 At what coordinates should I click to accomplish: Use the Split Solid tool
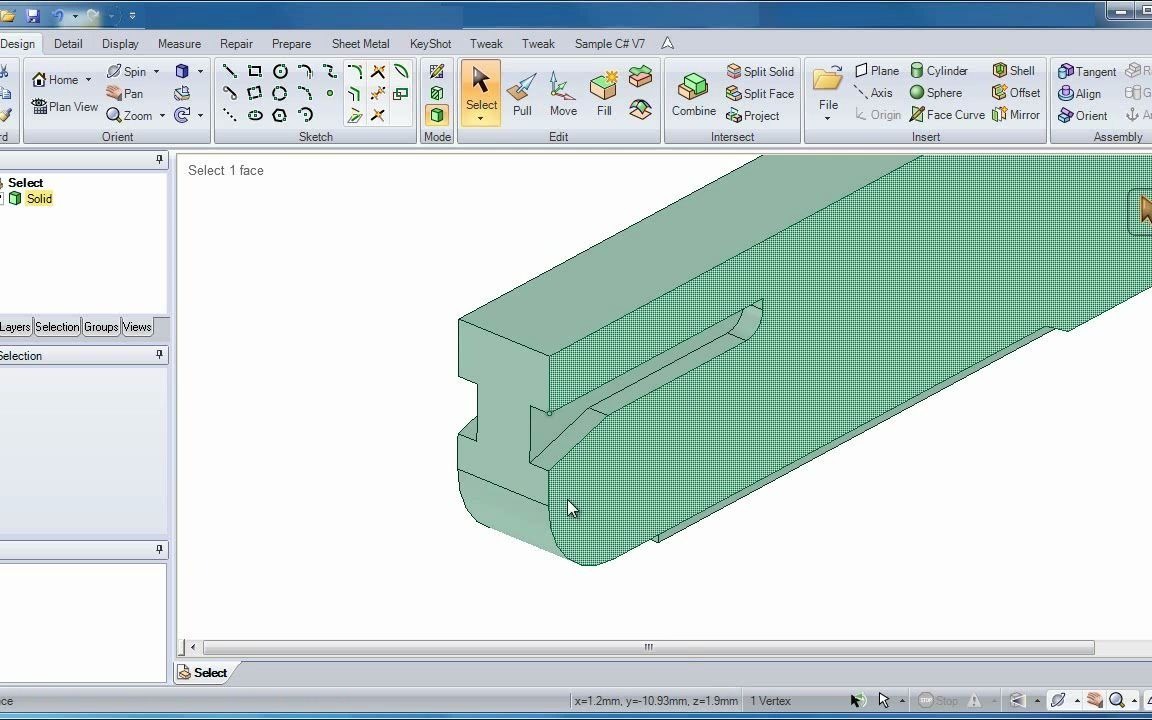coord(760,71)
